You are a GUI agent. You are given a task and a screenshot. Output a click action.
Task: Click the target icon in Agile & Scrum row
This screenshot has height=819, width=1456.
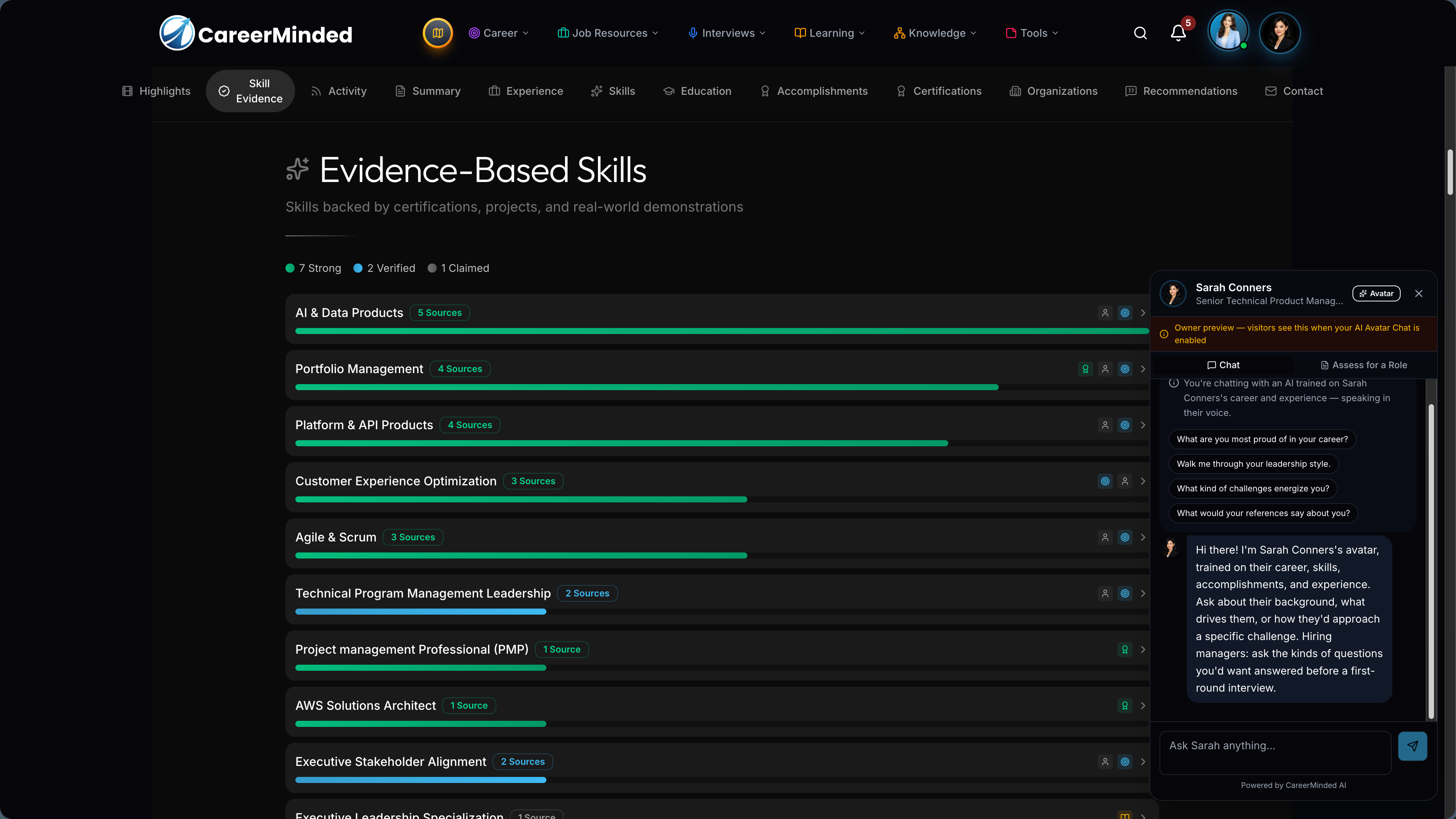coord(1125,537)
